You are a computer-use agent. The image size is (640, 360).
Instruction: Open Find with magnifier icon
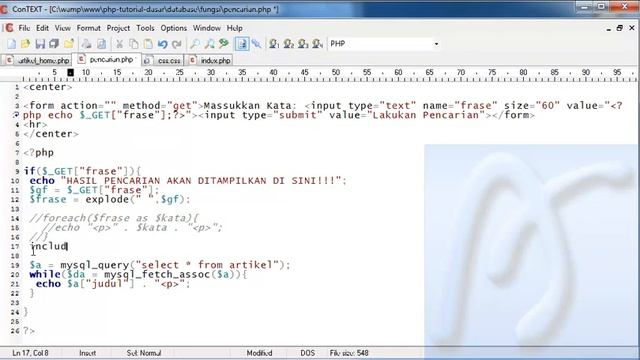click(195, 44)
